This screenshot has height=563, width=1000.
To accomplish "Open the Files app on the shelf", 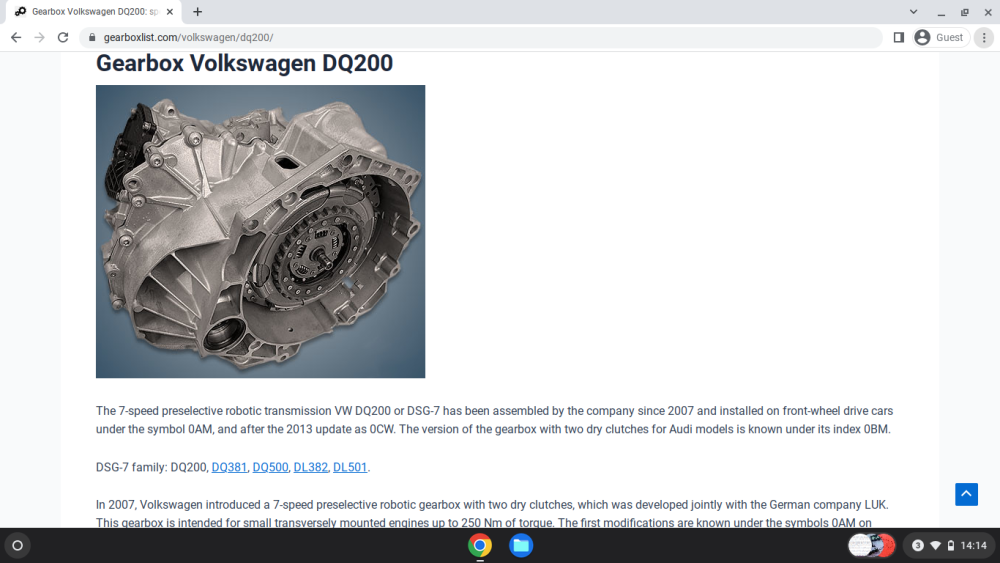I will point(521,546).
